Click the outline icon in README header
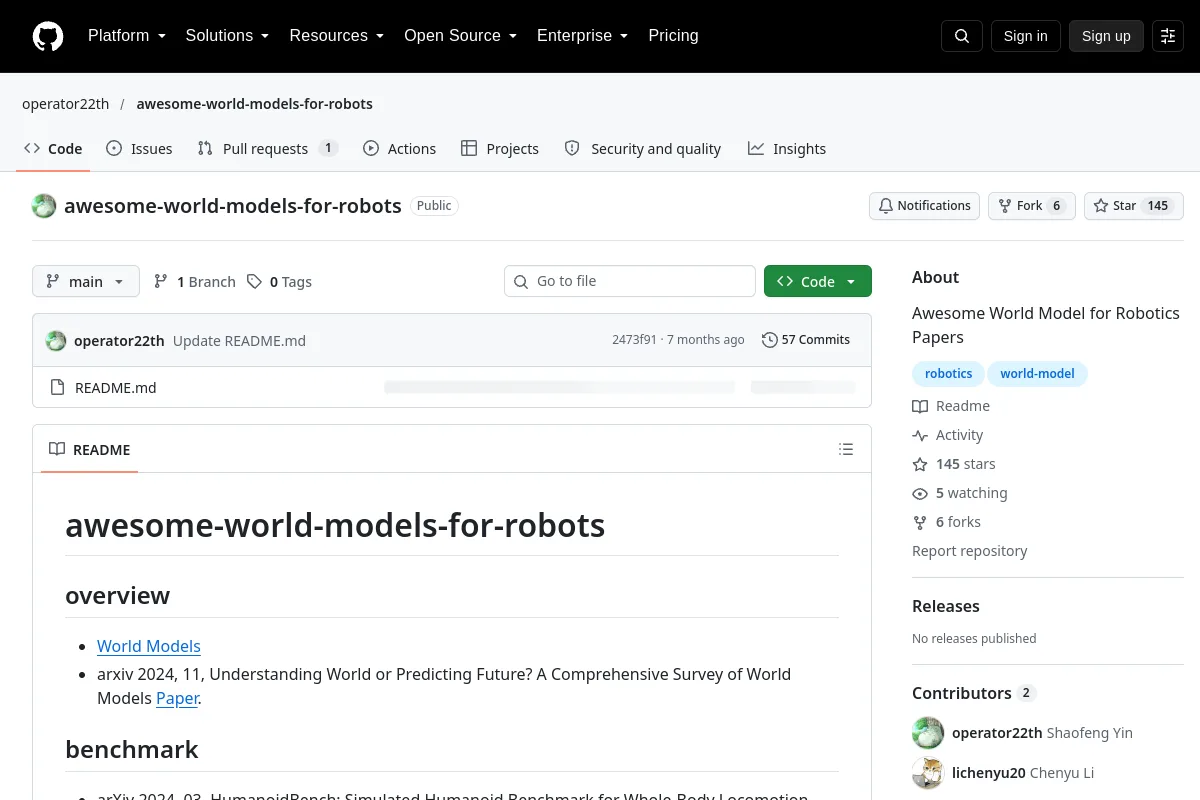Screen dimensions: 1200x800 pos(846,450)
